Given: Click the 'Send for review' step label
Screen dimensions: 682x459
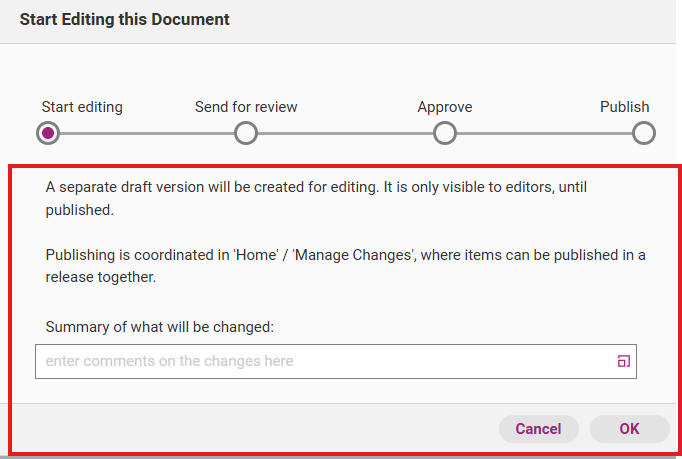Looking at the screenshot, I should 246,107.
